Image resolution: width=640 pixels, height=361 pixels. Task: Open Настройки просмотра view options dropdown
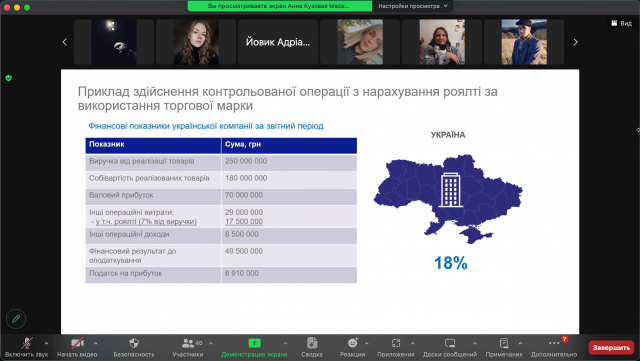(413, 6)
